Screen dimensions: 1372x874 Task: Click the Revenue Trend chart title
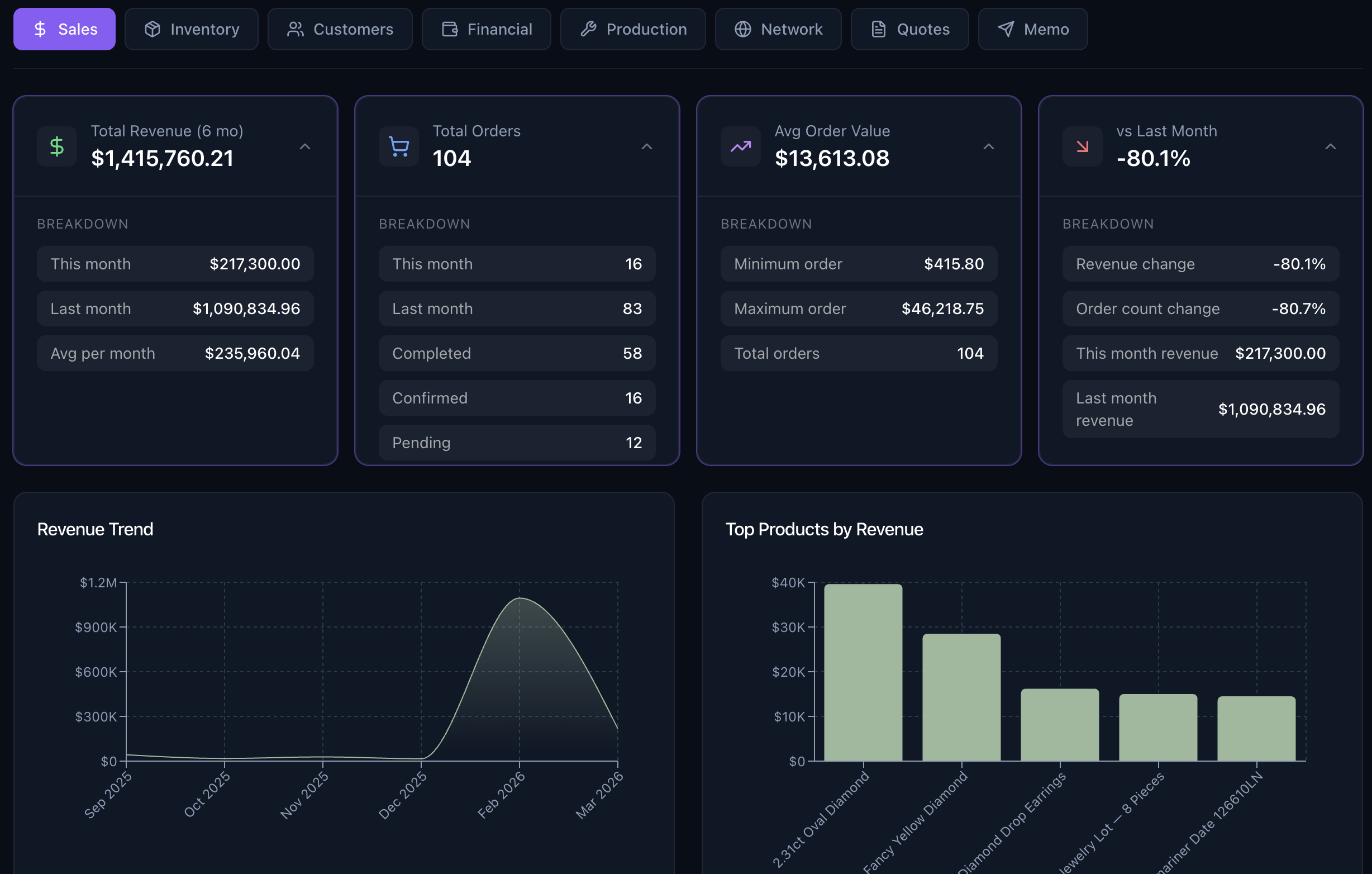point(95,529)
